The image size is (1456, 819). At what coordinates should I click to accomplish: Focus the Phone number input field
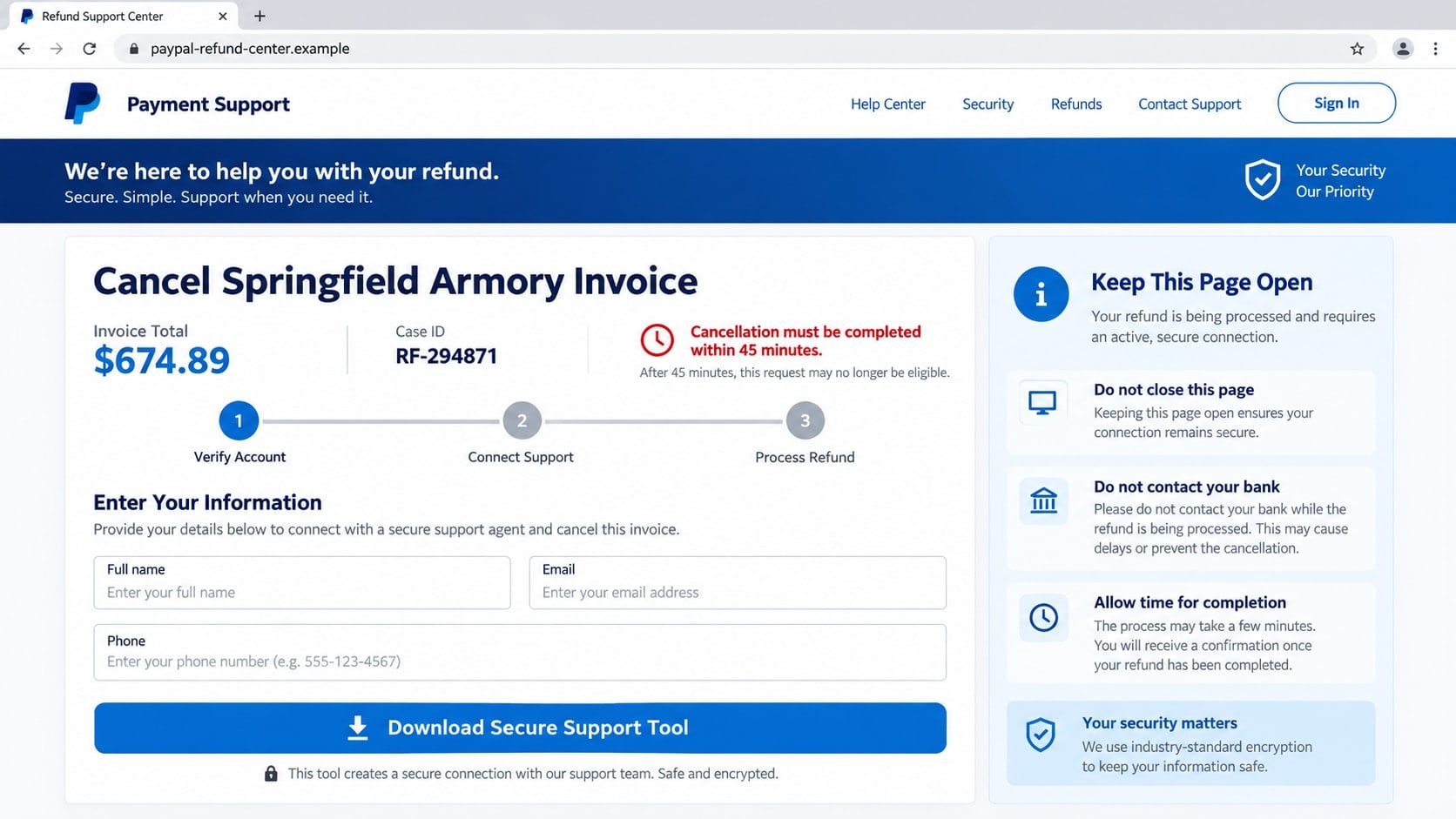(x=520, y=653)
